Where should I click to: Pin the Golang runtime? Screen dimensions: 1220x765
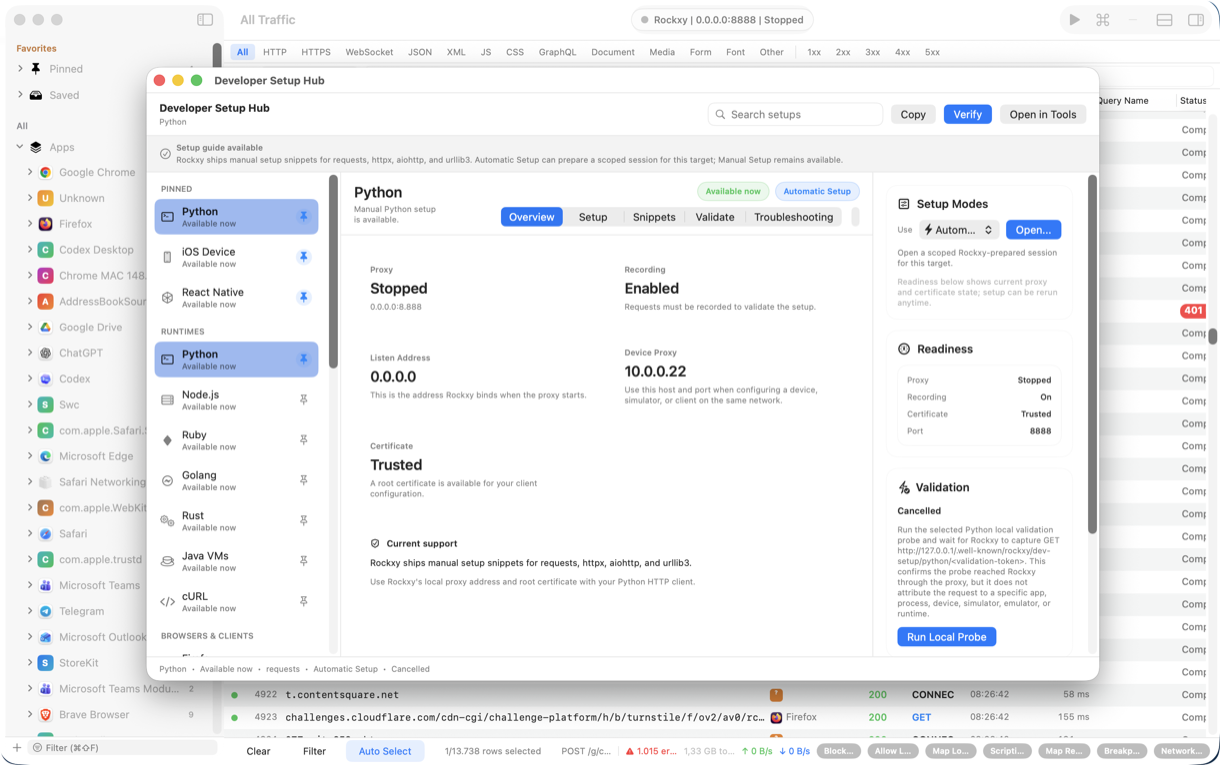[x=303, y=480]
